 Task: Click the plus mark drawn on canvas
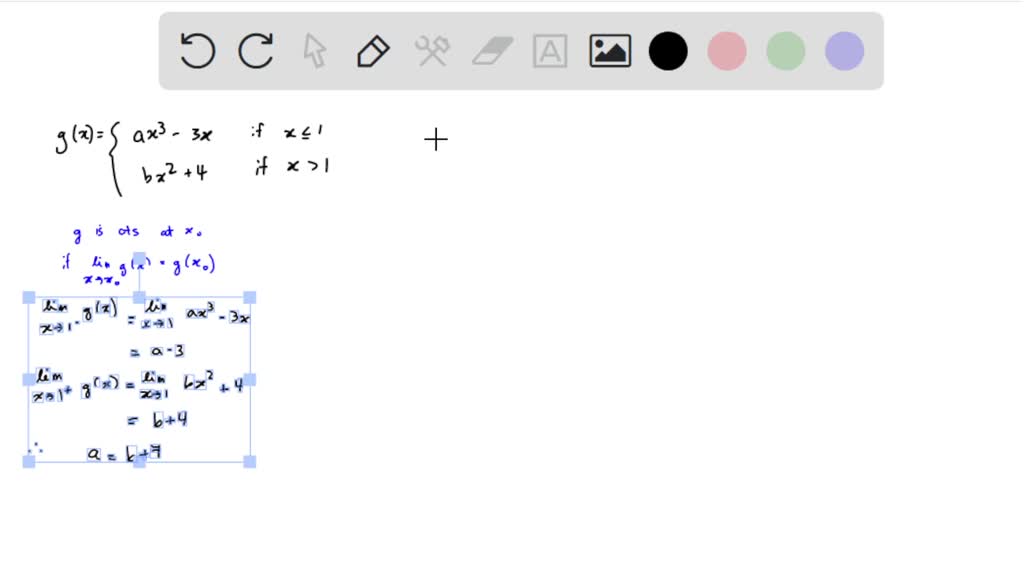click(x=436, y=140)
